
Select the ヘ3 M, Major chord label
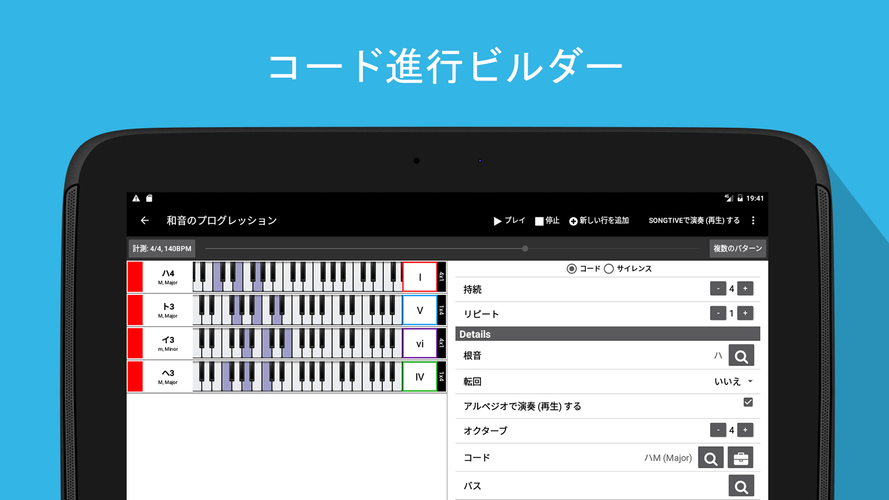(168, 377)
